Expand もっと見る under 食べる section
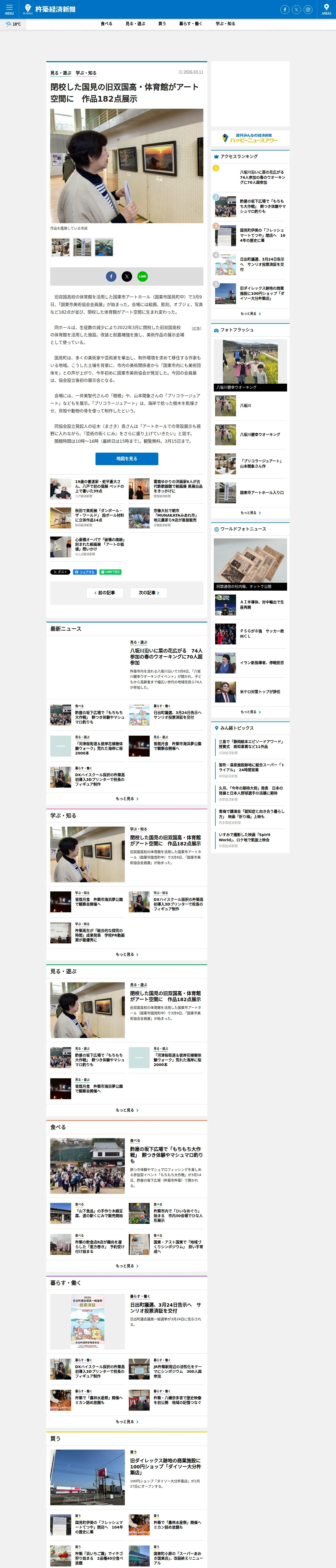Screen dimensions: 336x1568 (x=127, y=1267)
